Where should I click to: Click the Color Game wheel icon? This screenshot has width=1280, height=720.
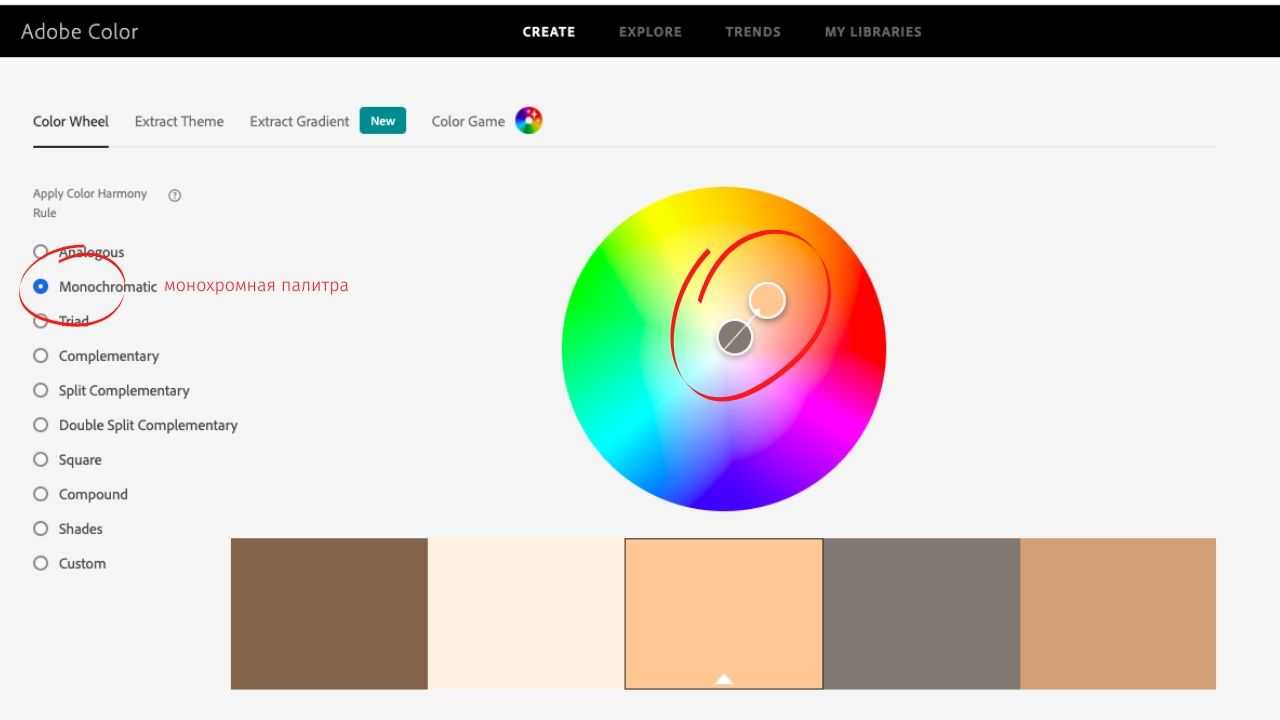528,121
